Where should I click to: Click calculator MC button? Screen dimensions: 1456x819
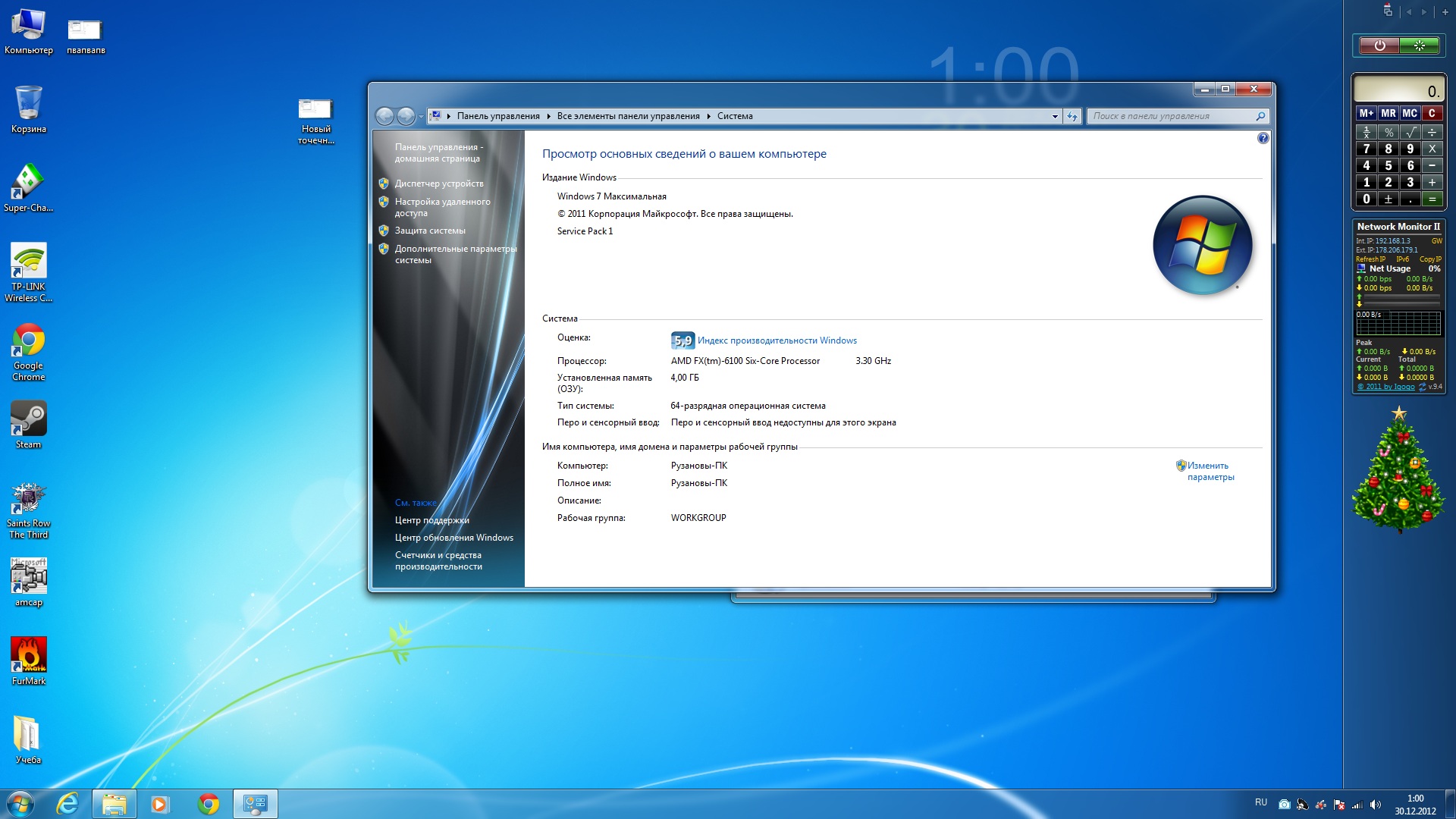click(1410, 113)
